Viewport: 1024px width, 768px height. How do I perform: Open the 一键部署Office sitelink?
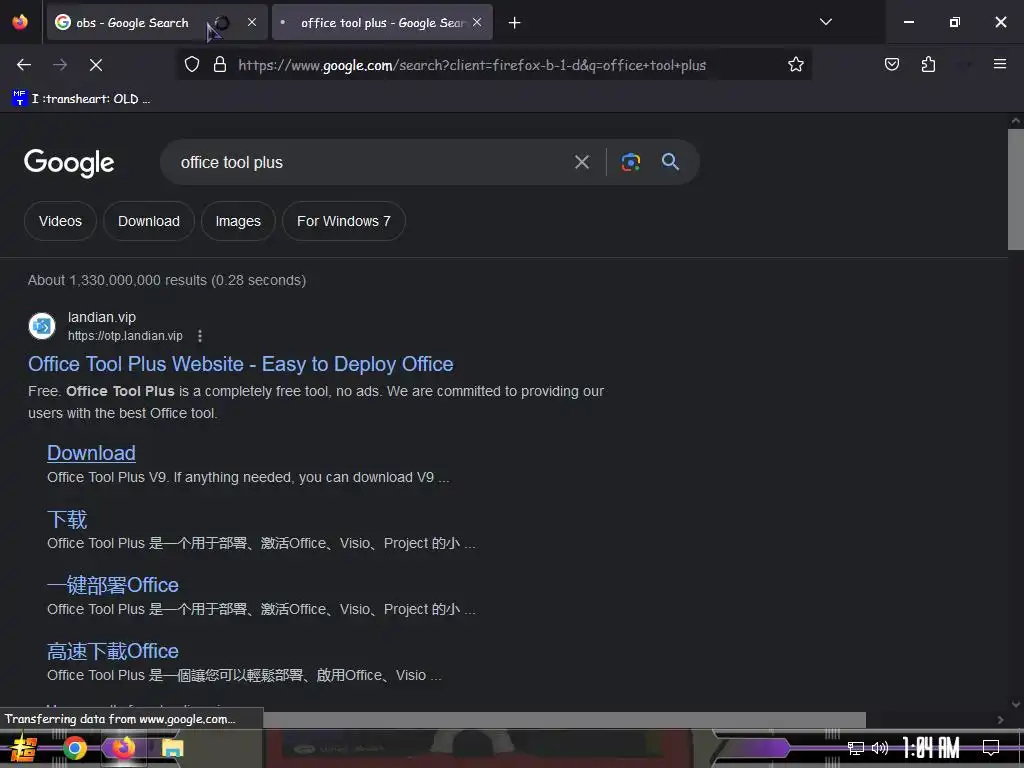[x=113, y=585]
